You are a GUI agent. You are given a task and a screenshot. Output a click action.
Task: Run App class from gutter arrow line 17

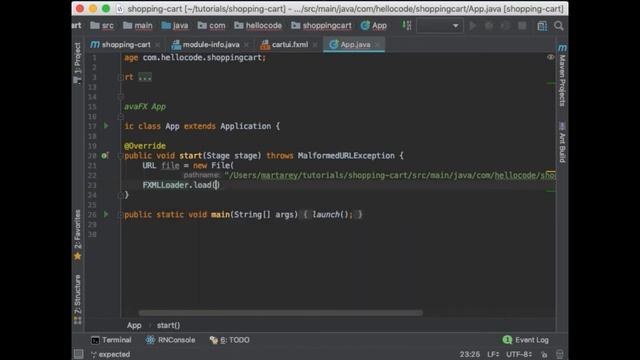tap(106, 126)
